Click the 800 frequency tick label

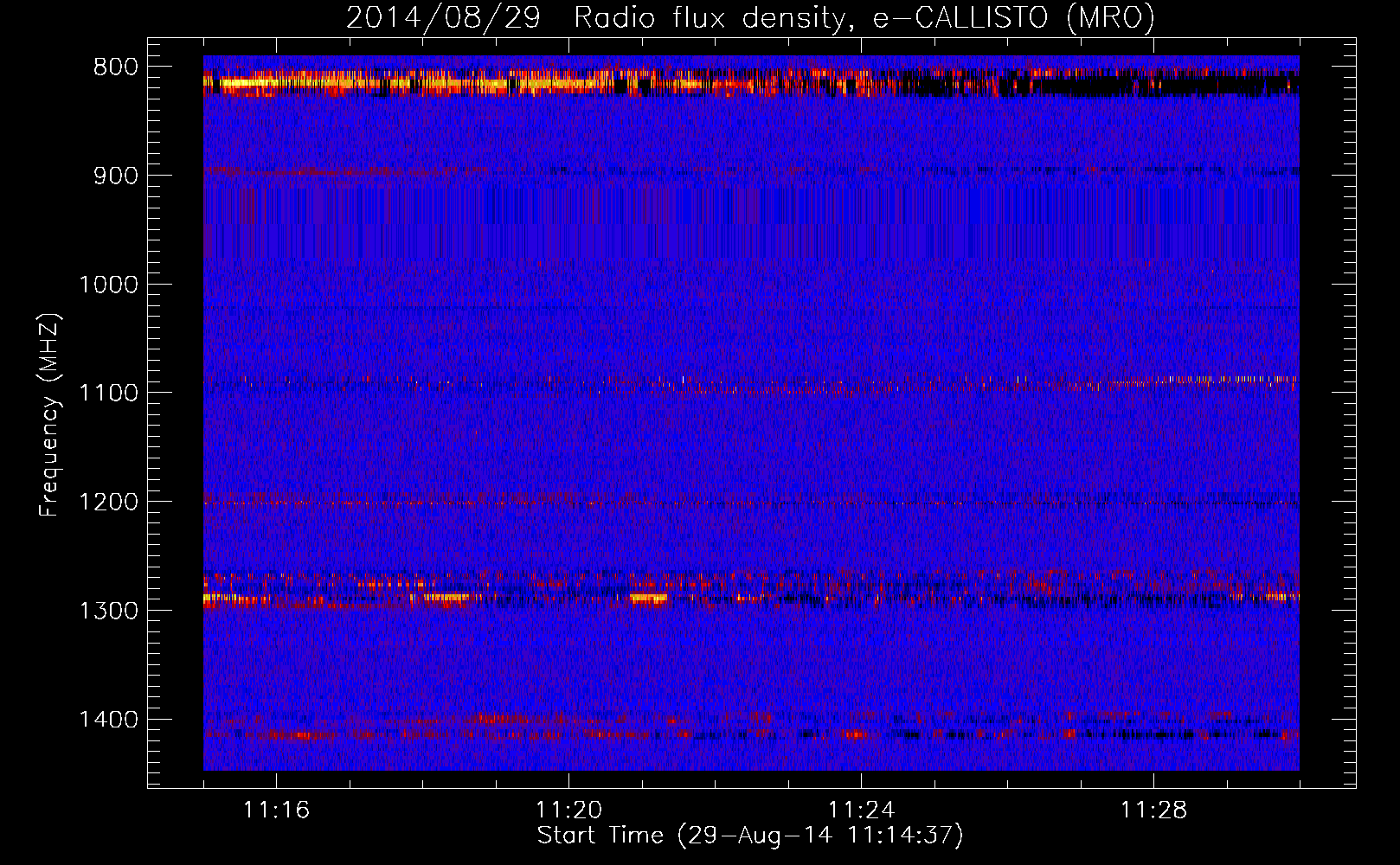pos(115,67)
